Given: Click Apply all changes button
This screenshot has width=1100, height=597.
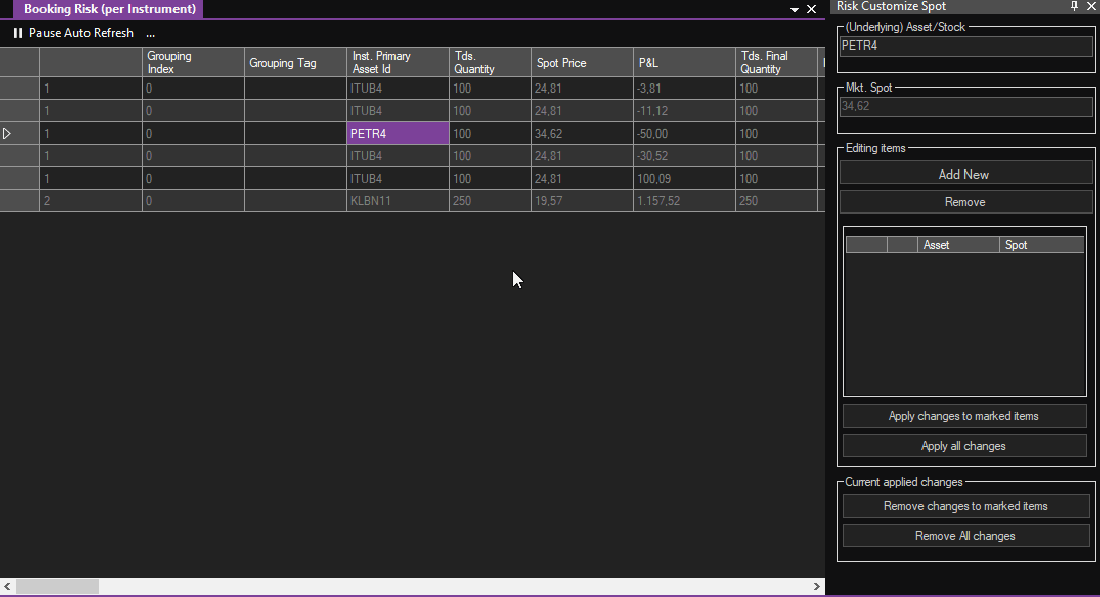Looking at the screenshot, I should point(964,446).
